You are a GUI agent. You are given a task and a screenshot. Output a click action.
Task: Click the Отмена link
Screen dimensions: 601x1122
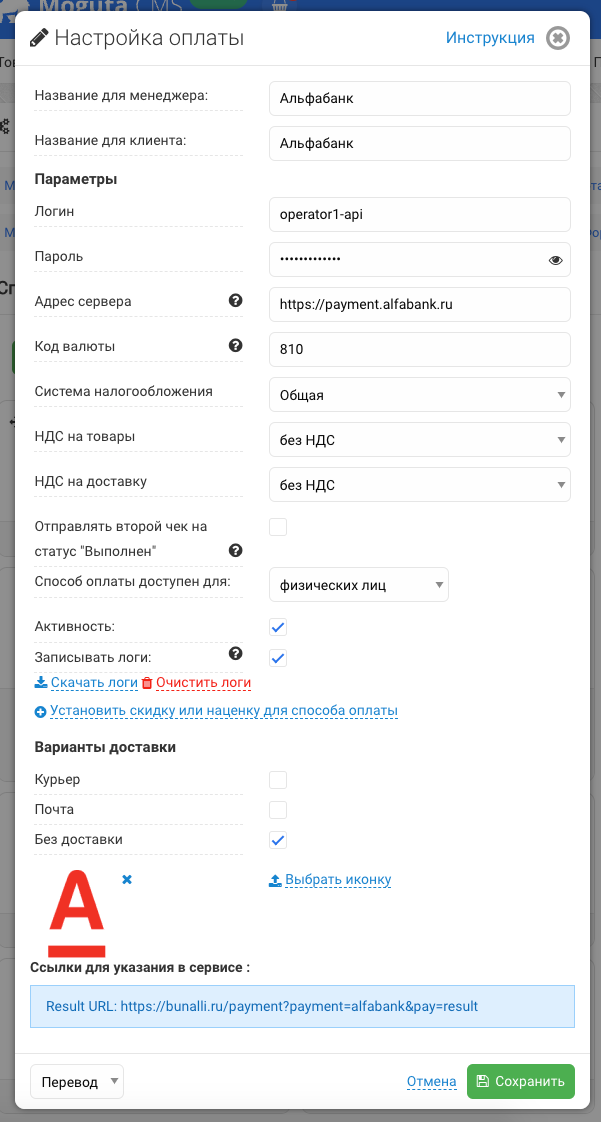point(431,1081)
